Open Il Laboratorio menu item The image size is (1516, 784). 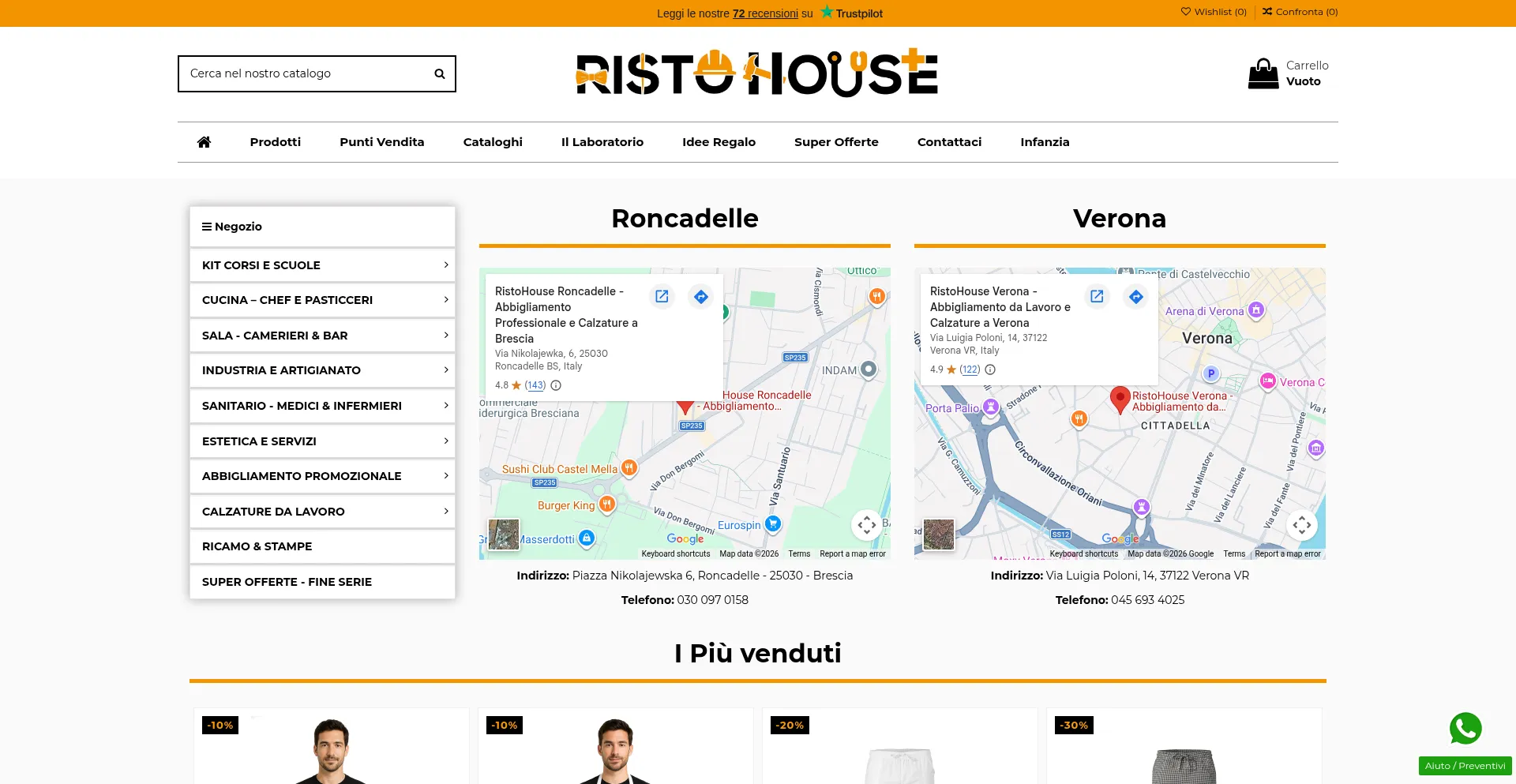pyautogui.click(x=602, y=142)
